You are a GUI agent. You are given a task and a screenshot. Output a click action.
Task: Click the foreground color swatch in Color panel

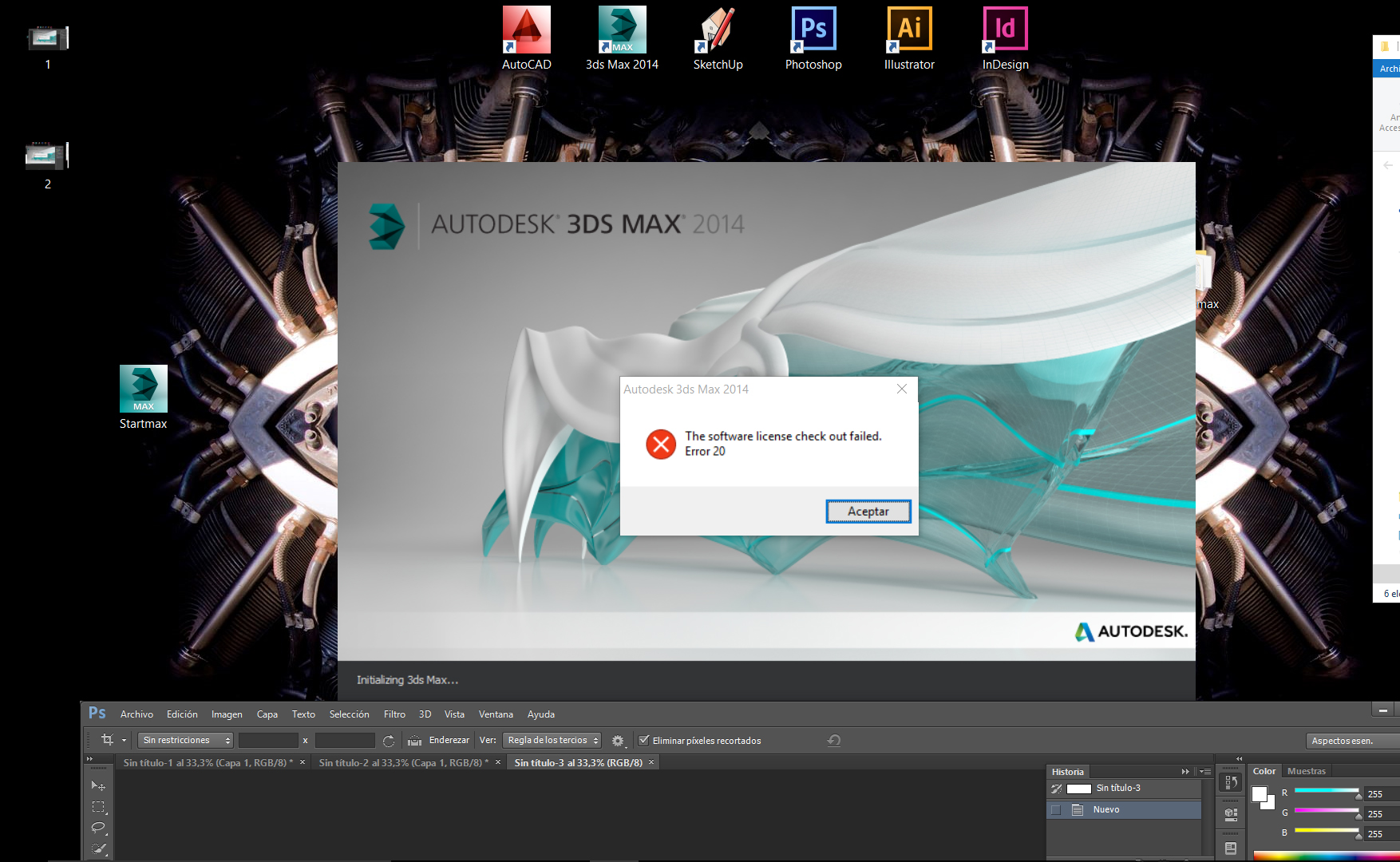(x=1260, y=794)
